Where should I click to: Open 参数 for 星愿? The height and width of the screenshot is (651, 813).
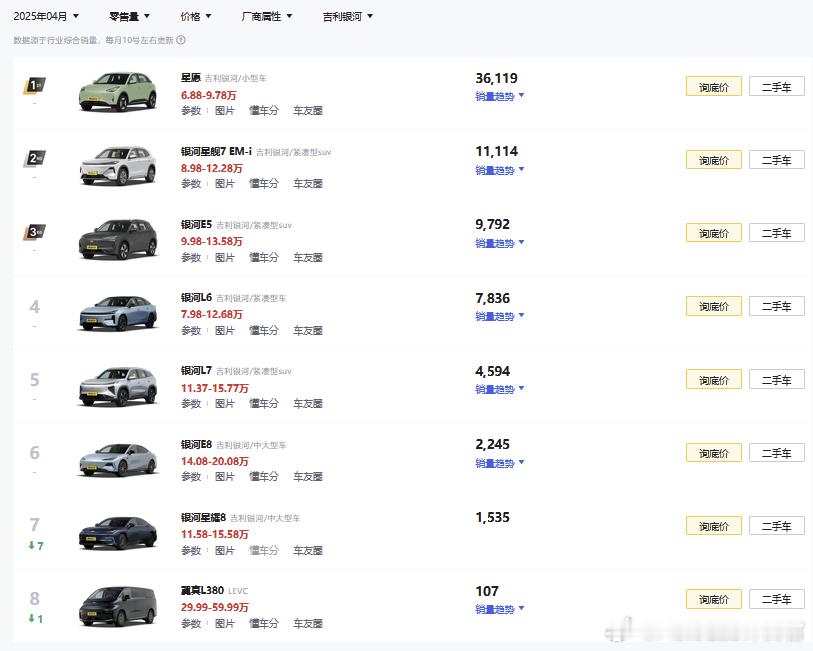pyautogui.click(x=191, y=110)
